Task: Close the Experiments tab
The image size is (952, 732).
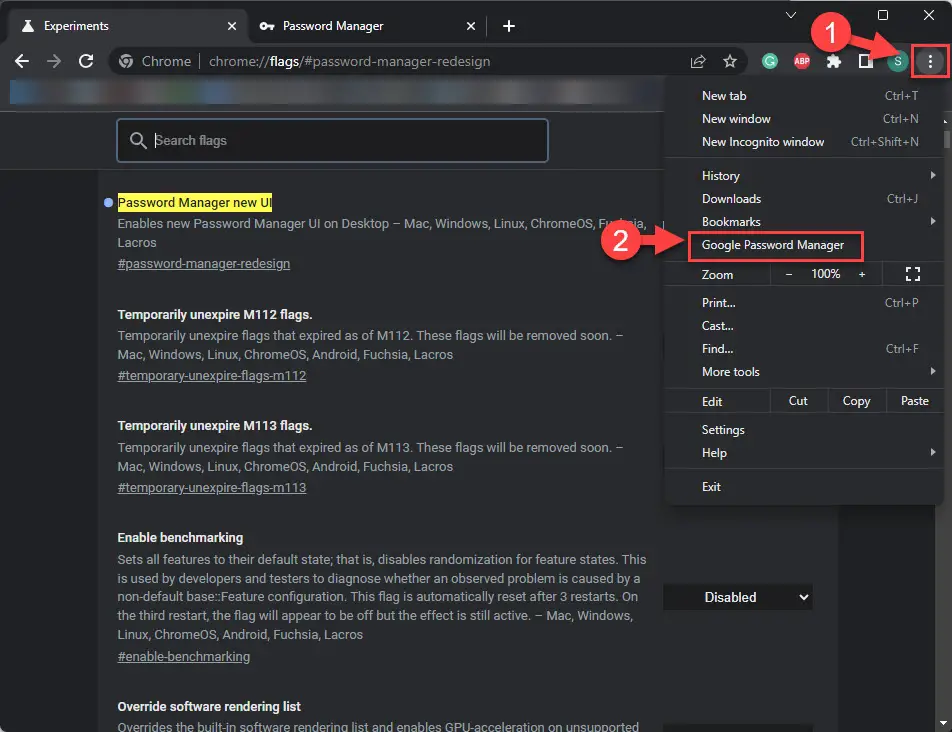Action: tap(232, 26)
